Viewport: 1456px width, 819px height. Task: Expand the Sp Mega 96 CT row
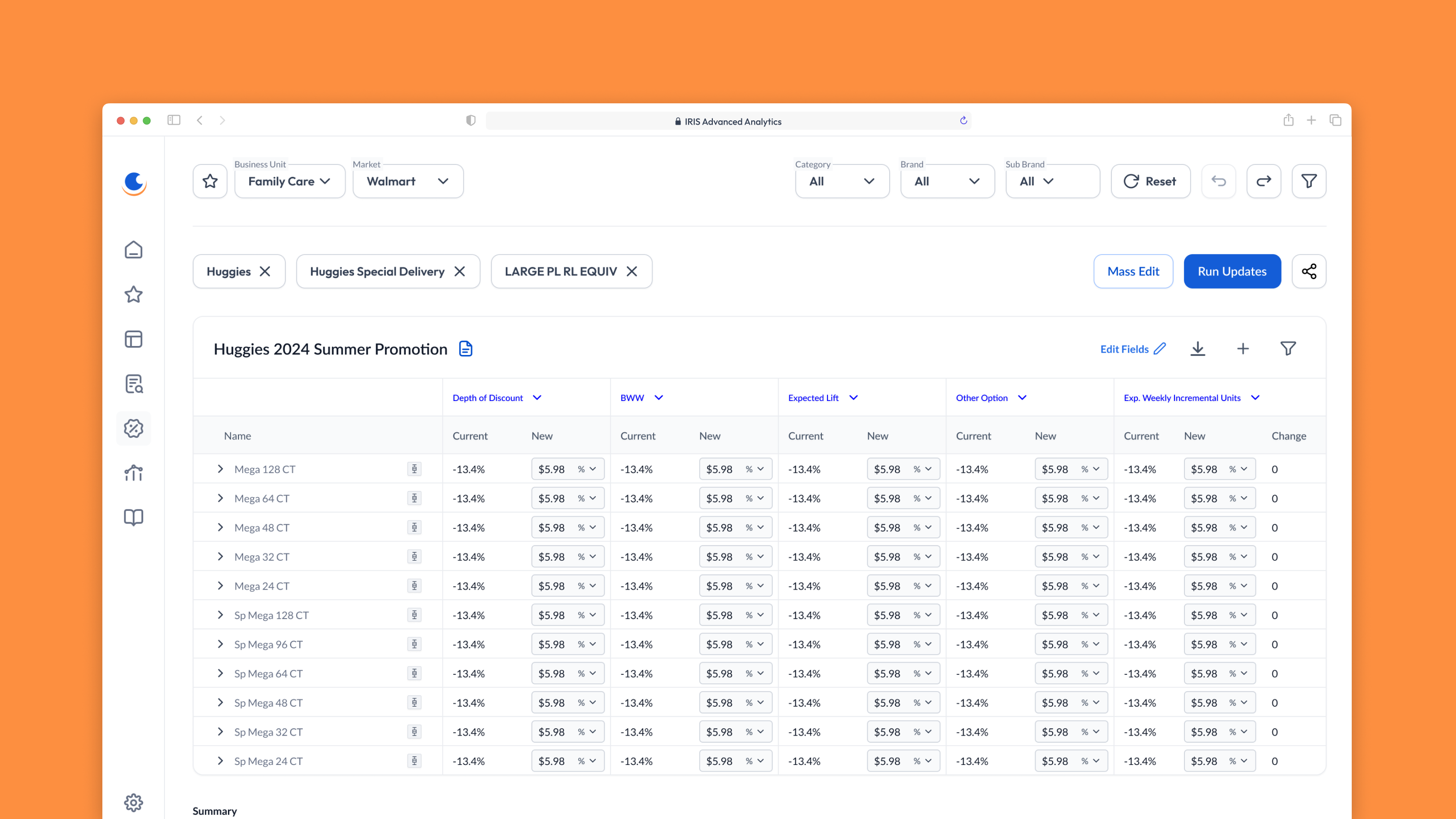point(220,645)
